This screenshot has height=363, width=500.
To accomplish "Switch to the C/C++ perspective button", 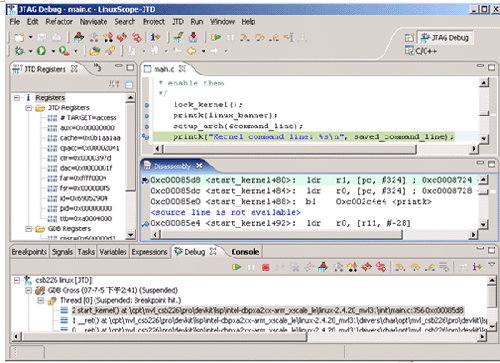I will (421, 51).
